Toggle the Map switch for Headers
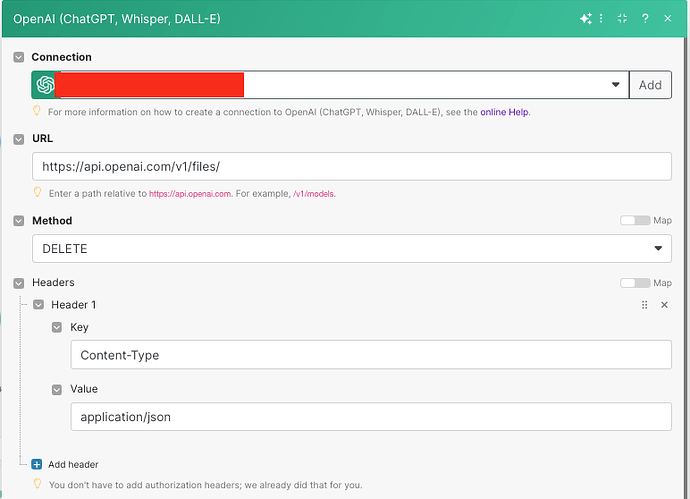Screen dimensions: 690x499 [635, 283]
